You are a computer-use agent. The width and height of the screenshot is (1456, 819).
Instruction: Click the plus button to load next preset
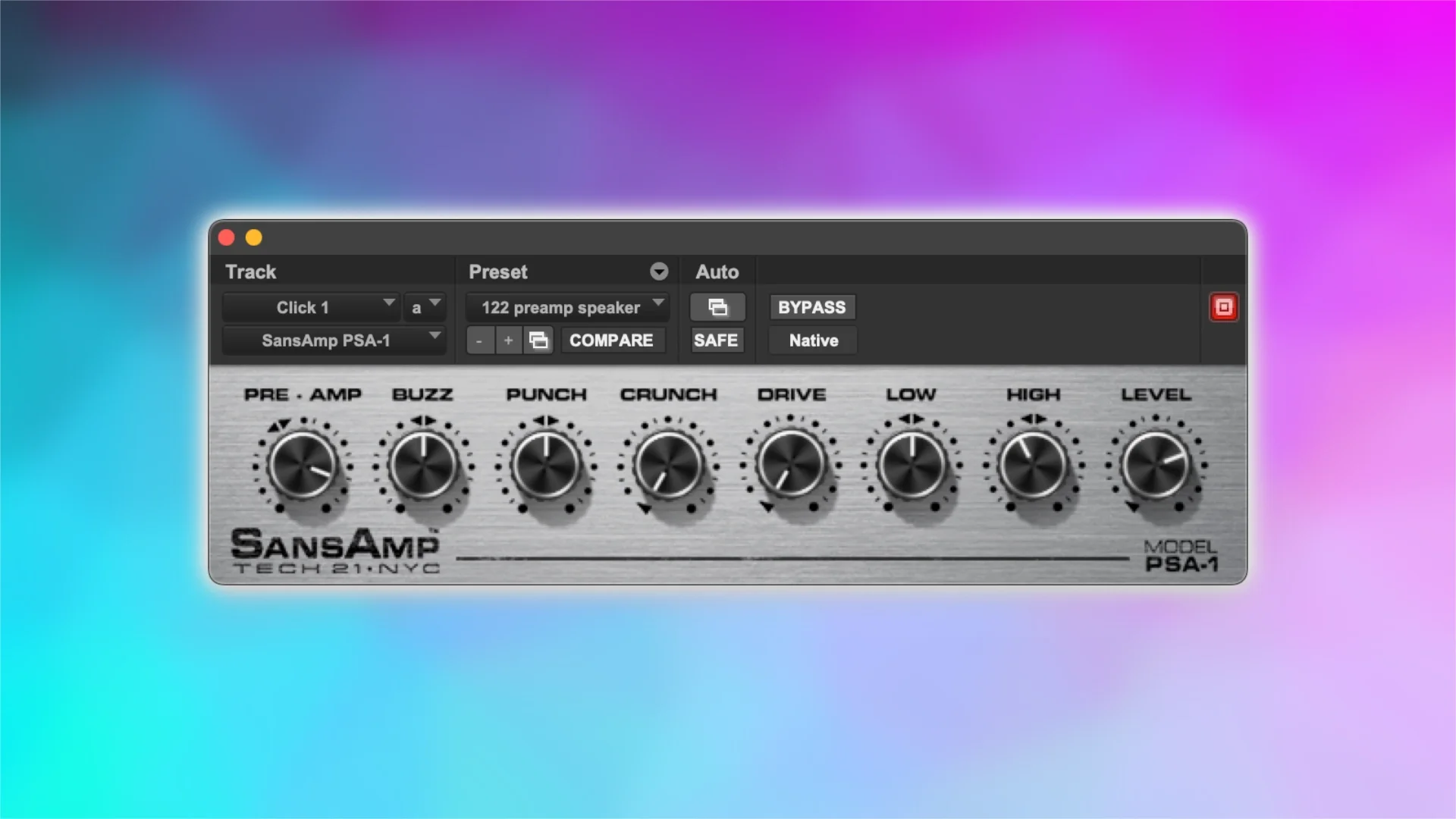508,340
